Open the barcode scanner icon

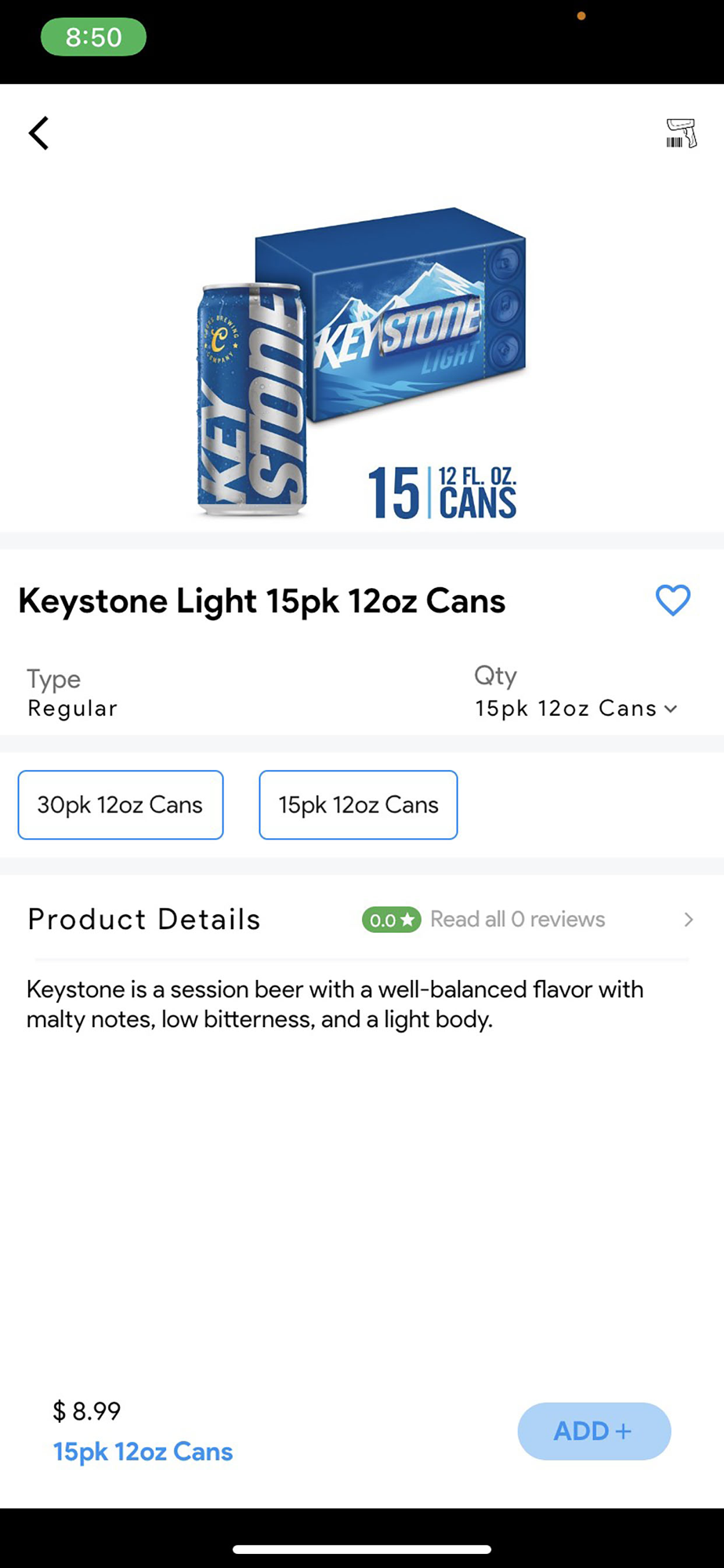[x=681, y=132]
